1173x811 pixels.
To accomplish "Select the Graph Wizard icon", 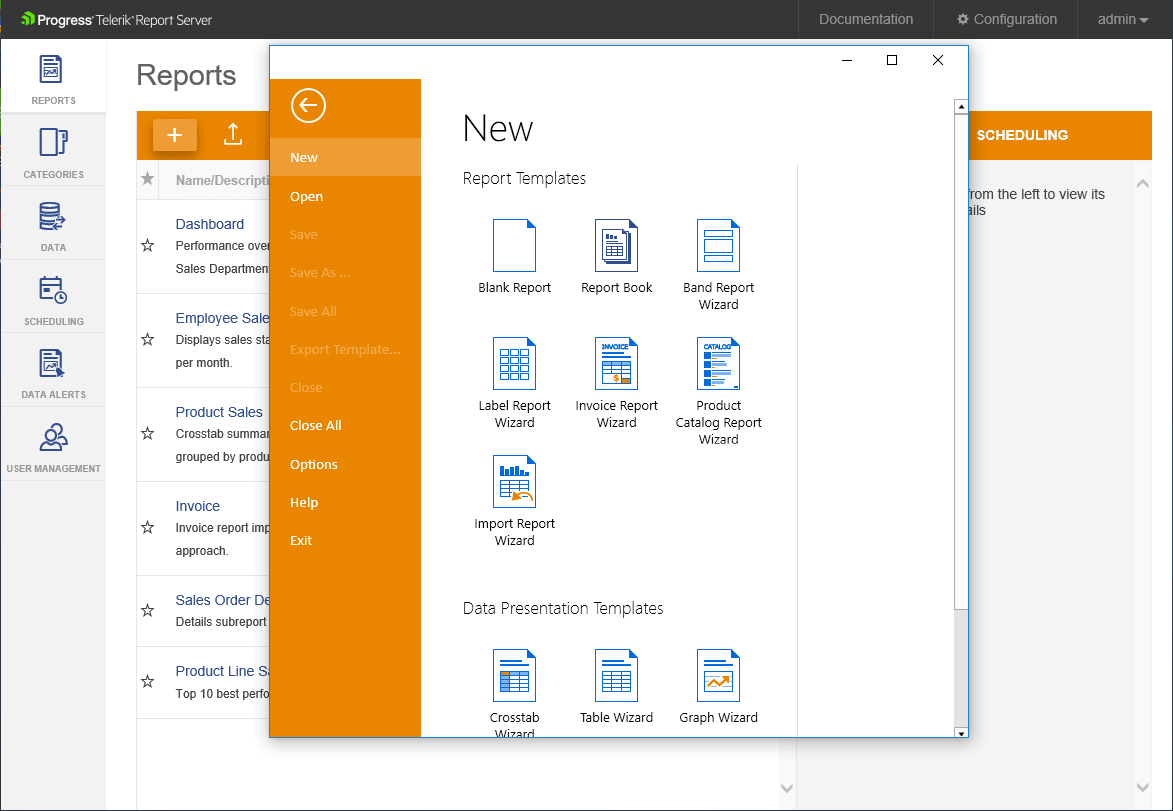I will (718, 676).
